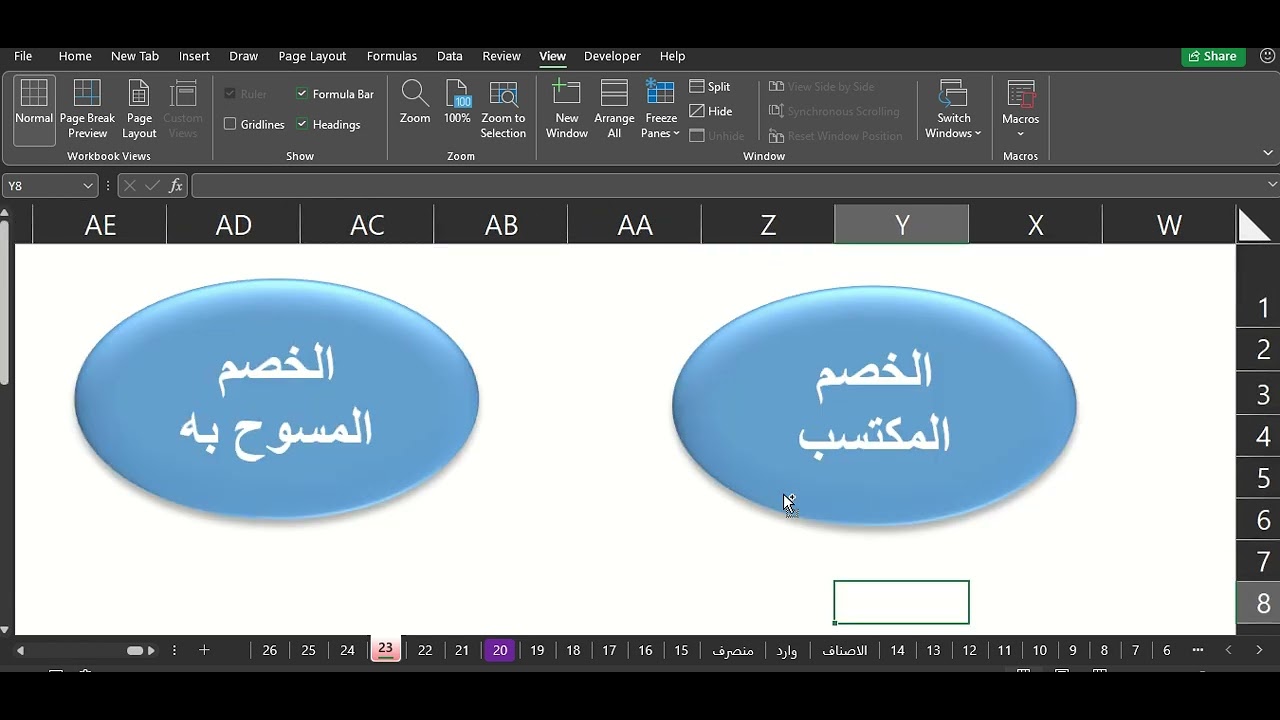Click the Share button
Image resolution: width=1280 pixels, height=720 pixels.
pos(1213,56)
